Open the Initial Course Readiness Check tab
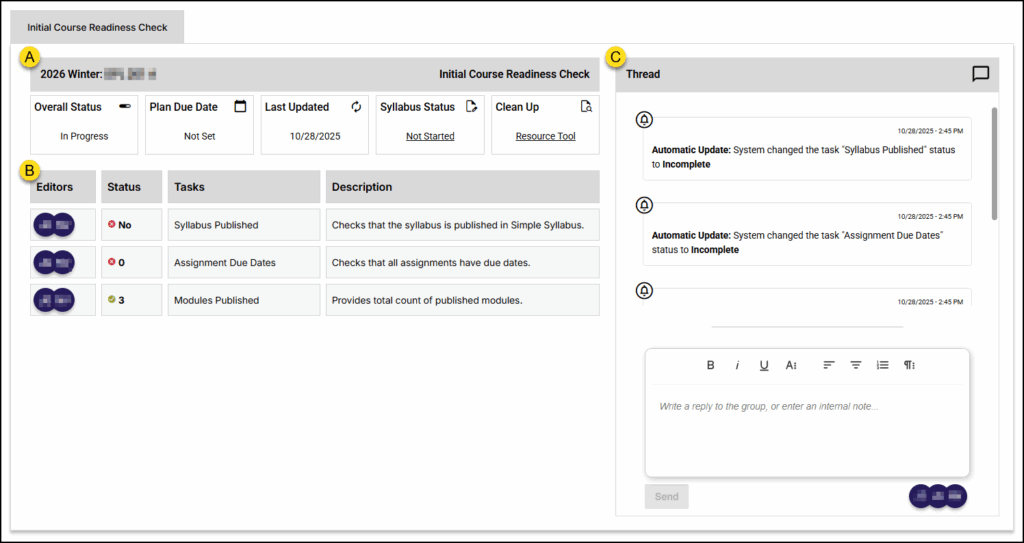This screenshot has width=1024, height=543. click(x=97, y=27)
